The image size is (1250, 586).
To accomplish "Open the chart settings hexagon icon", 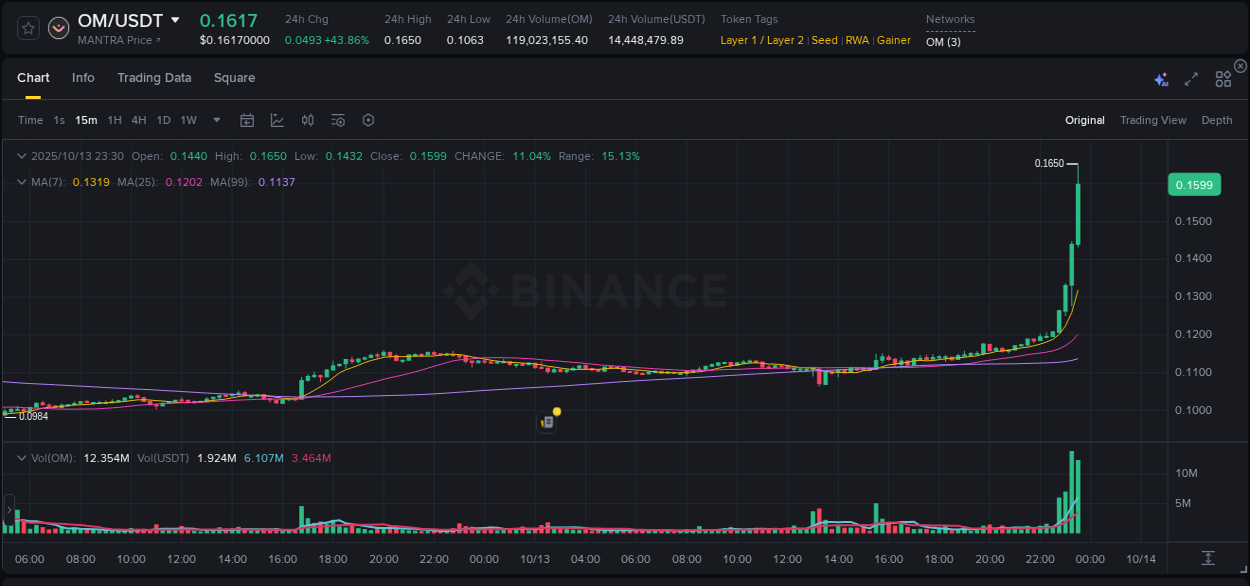I will [368, 120].
